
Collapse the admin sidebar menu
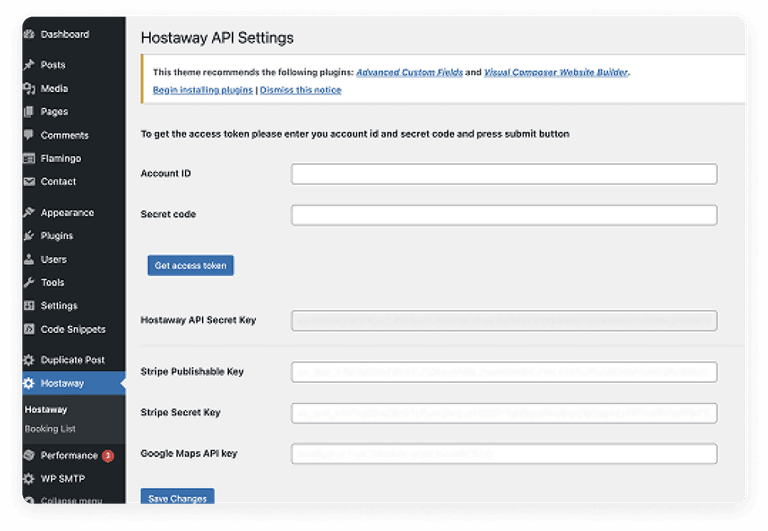tap(72, 500)
